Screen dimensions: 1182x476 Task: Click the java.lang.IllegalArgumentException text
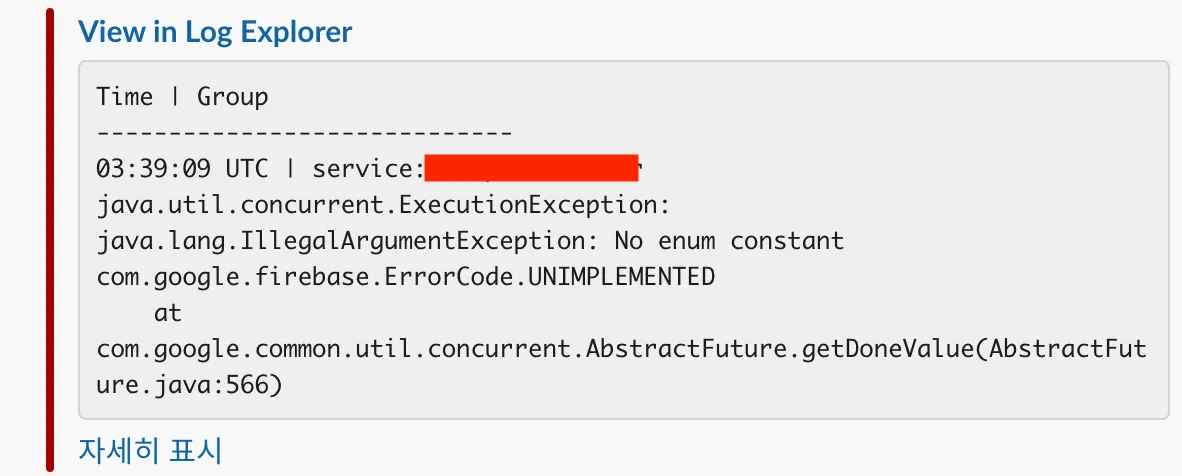coord(346,241)
